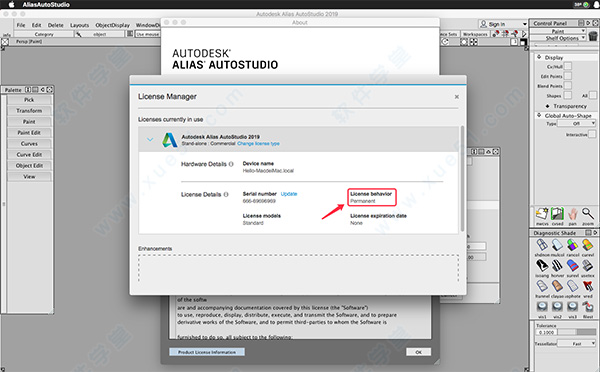
Task: Click the Tolerance value field
Action: (546, 332)
